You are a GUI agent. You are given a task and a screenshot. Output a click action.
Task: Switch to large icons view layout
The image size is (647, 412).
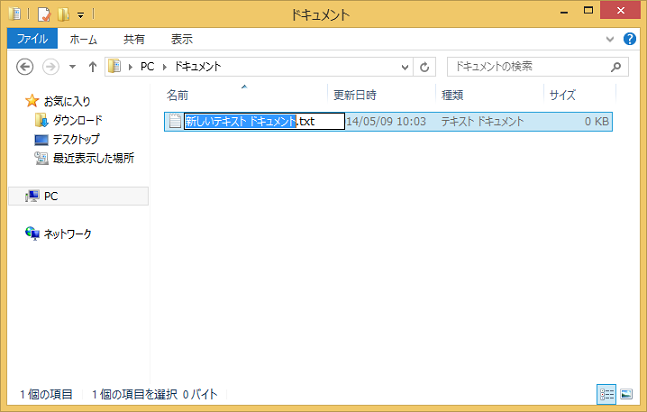[x=626, y=394]
